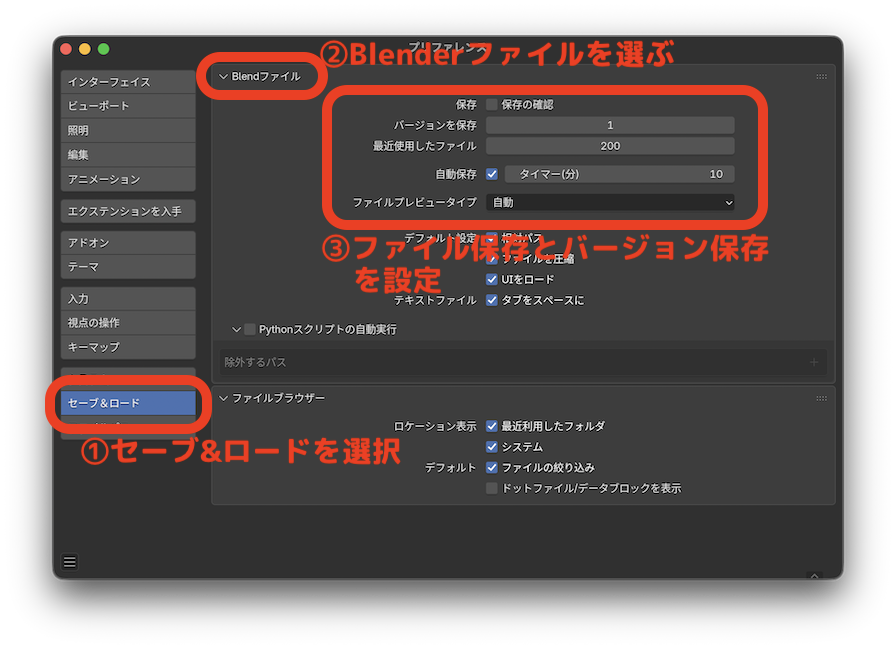Click the plus icon in 除外するパス row
The height and width of the screenshot is (649, 896).
[x=814, y=362]
